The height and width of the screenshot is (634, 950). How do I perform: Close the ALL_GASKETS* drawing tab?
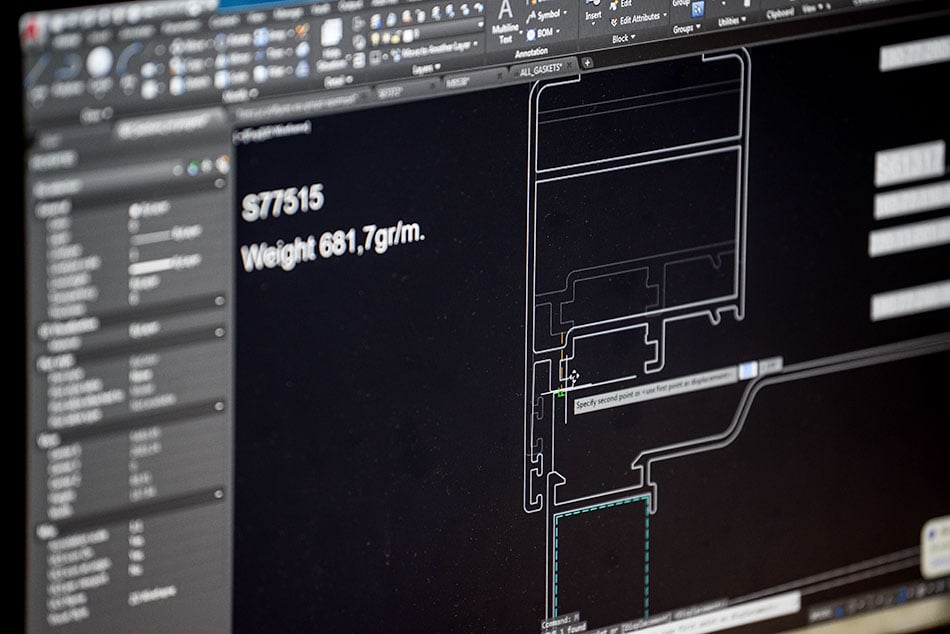(x=570, y=66)
